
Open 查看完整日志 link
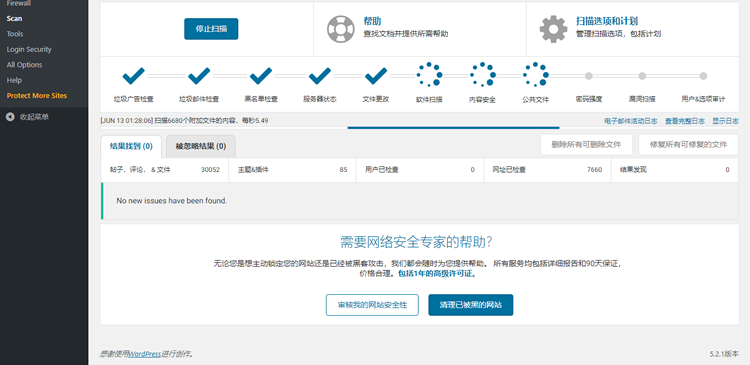[x=684, y=121]
